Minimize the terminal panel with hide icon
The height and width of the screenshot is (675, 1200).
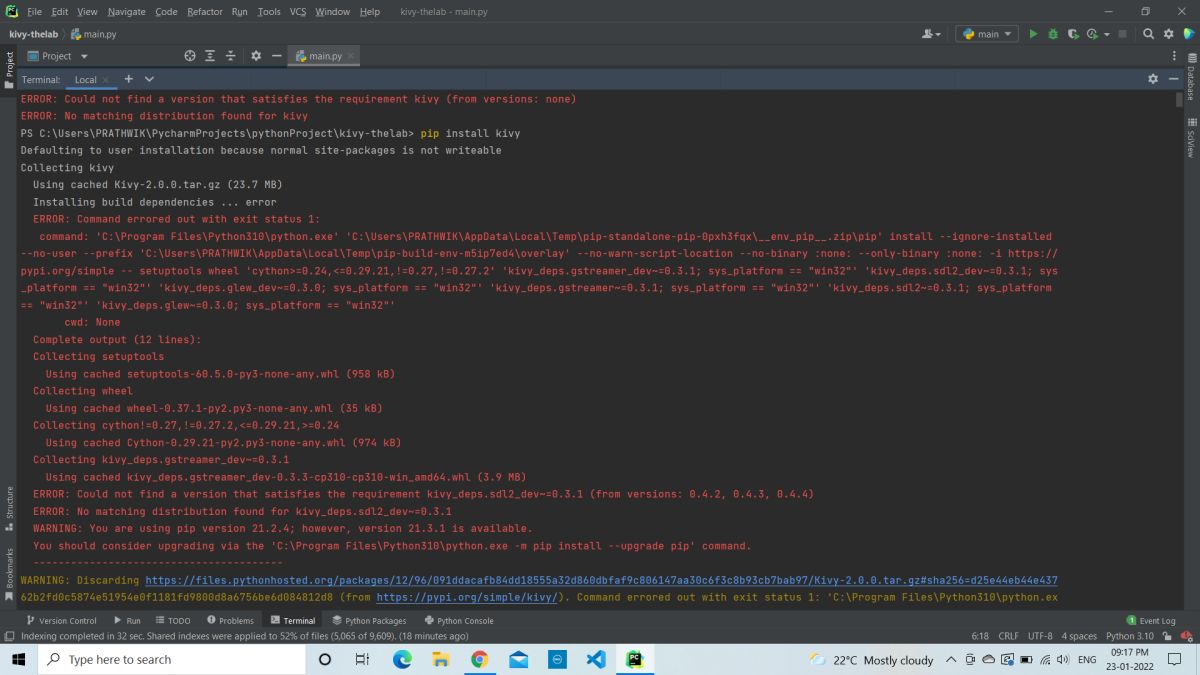pyautogui.click(x=1173, y=79)
